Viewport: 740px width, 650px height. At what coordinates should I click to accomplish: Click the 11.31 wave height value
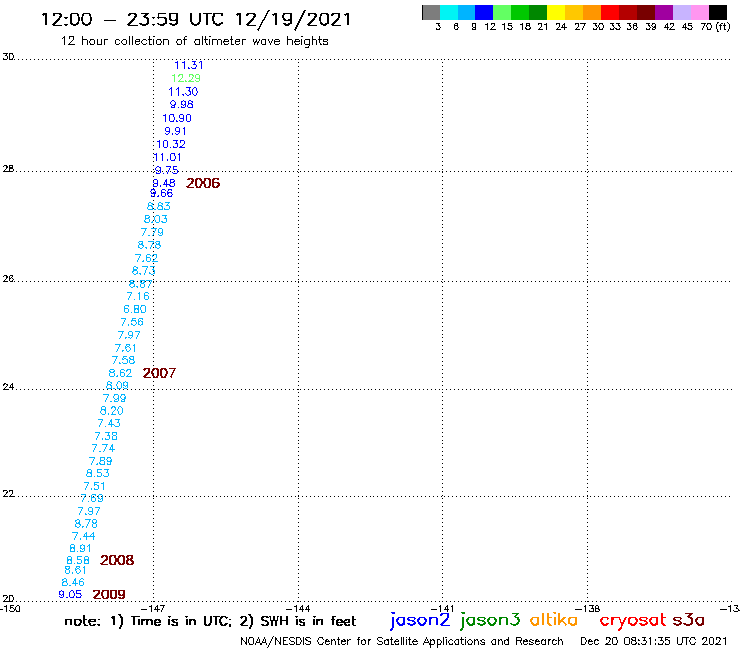point(189,66)
